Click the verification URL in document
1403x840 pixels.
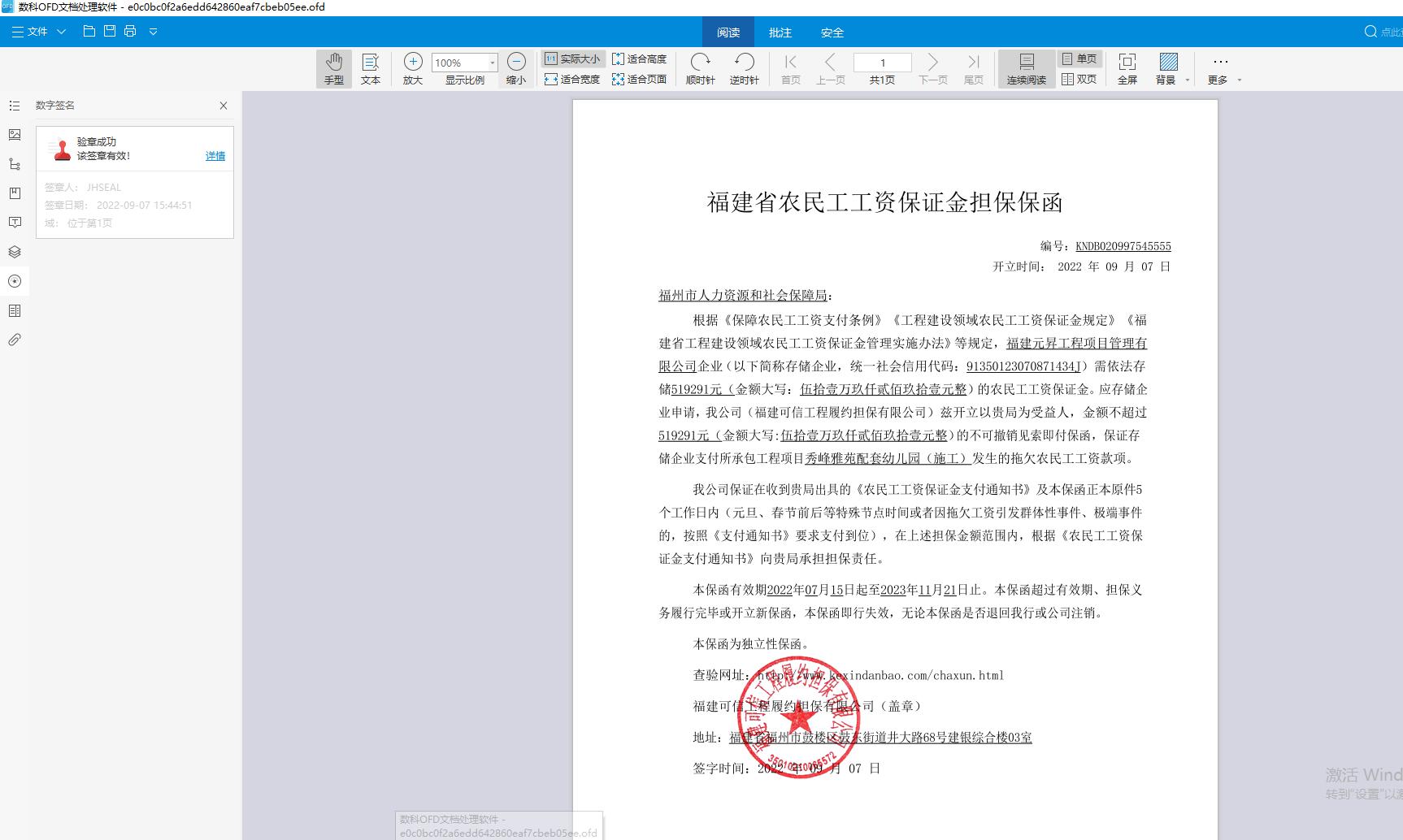click(x=880, y=675)
